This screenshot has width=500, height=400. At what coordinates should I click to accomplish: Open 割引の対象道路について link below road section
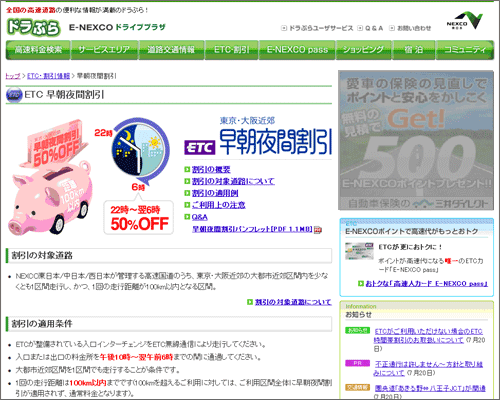(x=293, y=302)
